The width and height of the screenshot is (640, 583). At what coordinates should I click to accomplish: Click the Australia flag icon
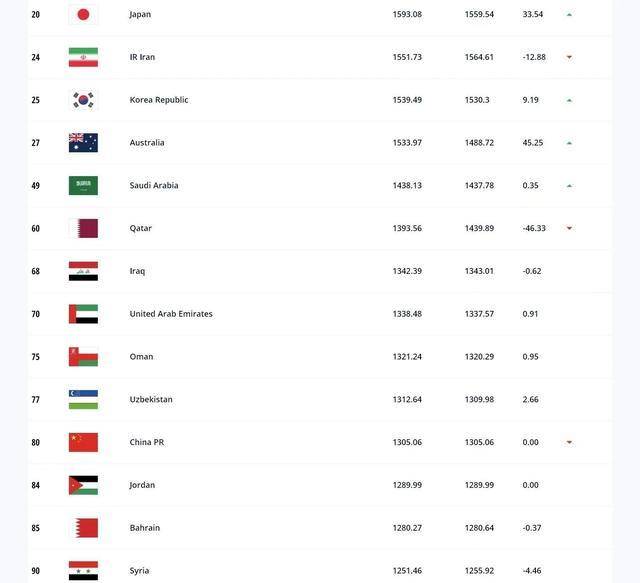point(83,143)
